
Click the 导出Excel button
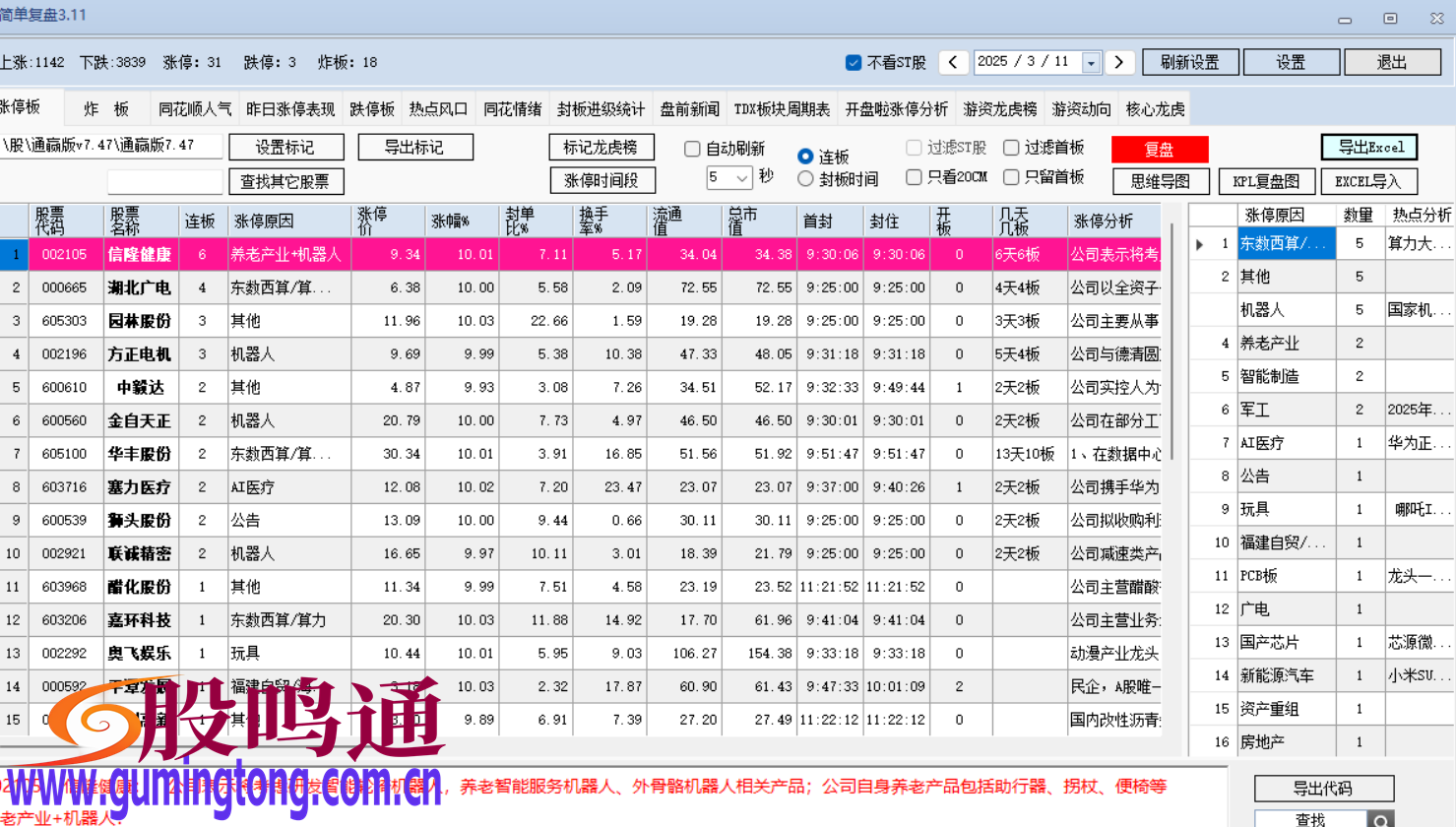(x=1369, y=147)
